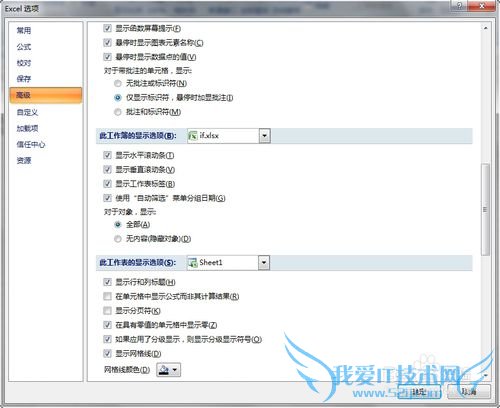Screen dimensions: 500x408
Task: Open the 校对 options category
Action: pyautogui.click(x=24, y=63)
